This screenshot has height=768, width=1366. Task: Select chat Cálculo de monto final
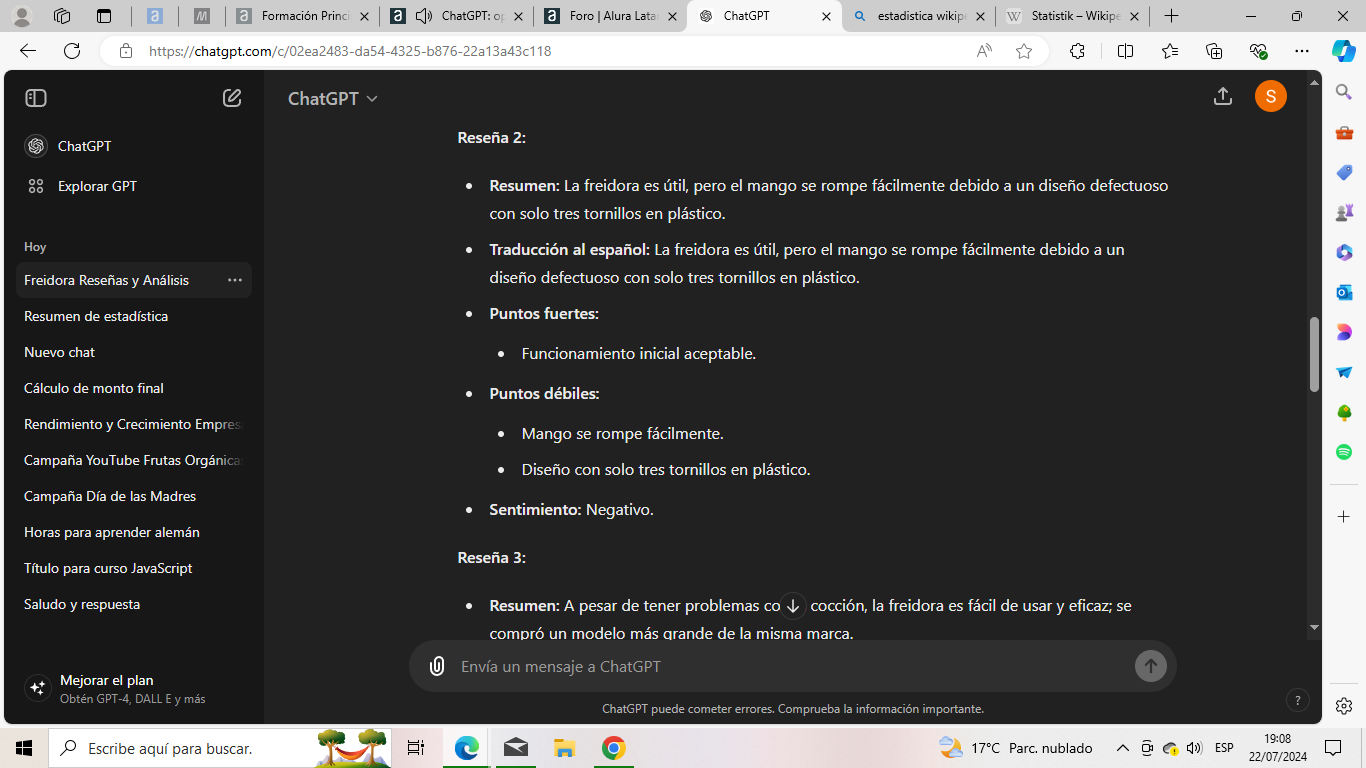[133, 388]
